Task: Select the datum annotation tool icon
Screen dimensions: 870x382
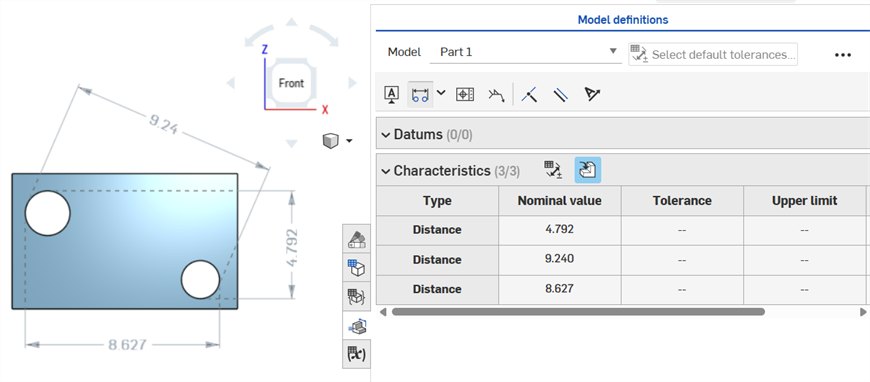Action: pyautogui.click(x=392, y=94)
